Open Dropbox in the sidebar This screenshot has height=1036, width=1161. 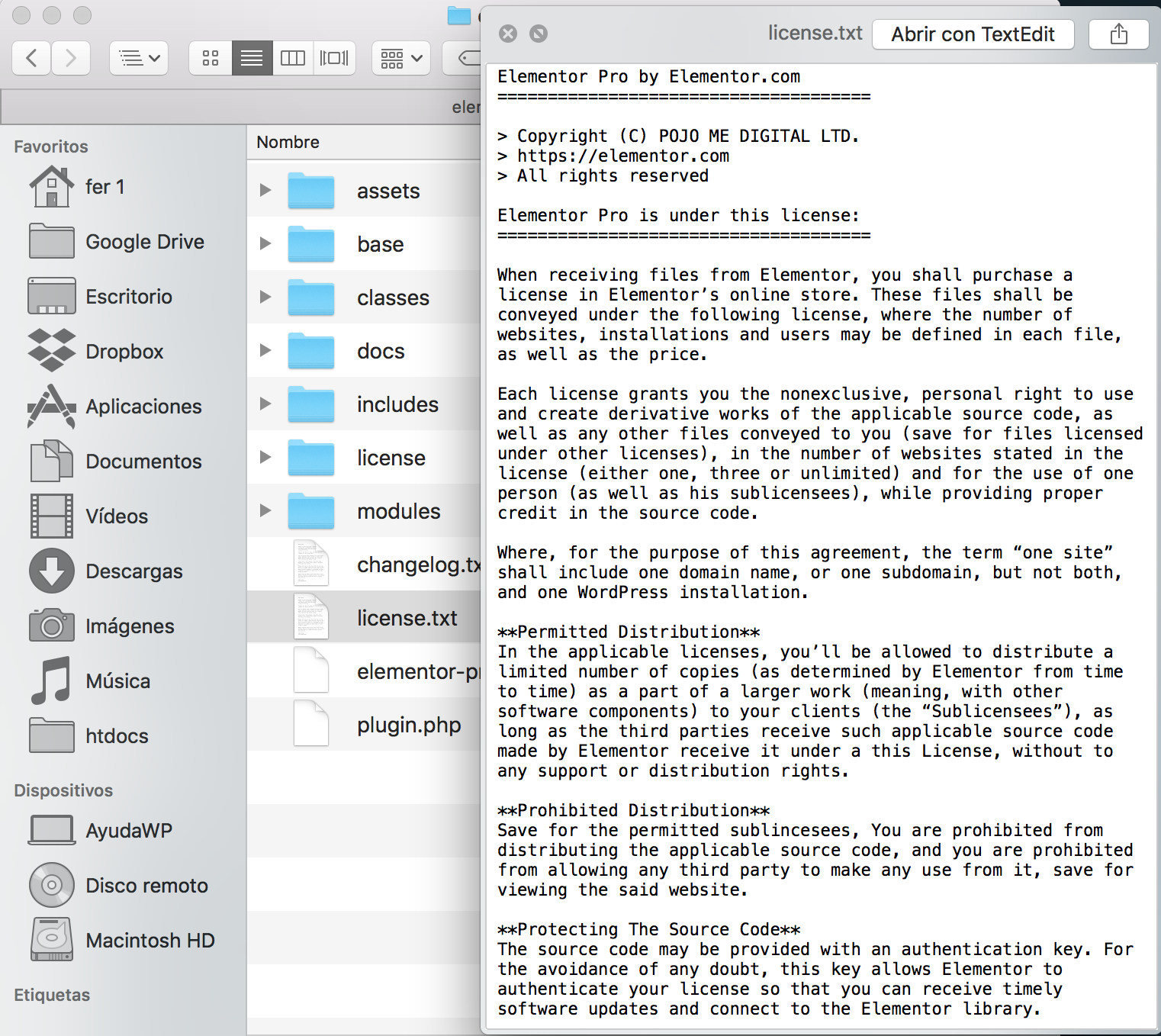[124, 352]
